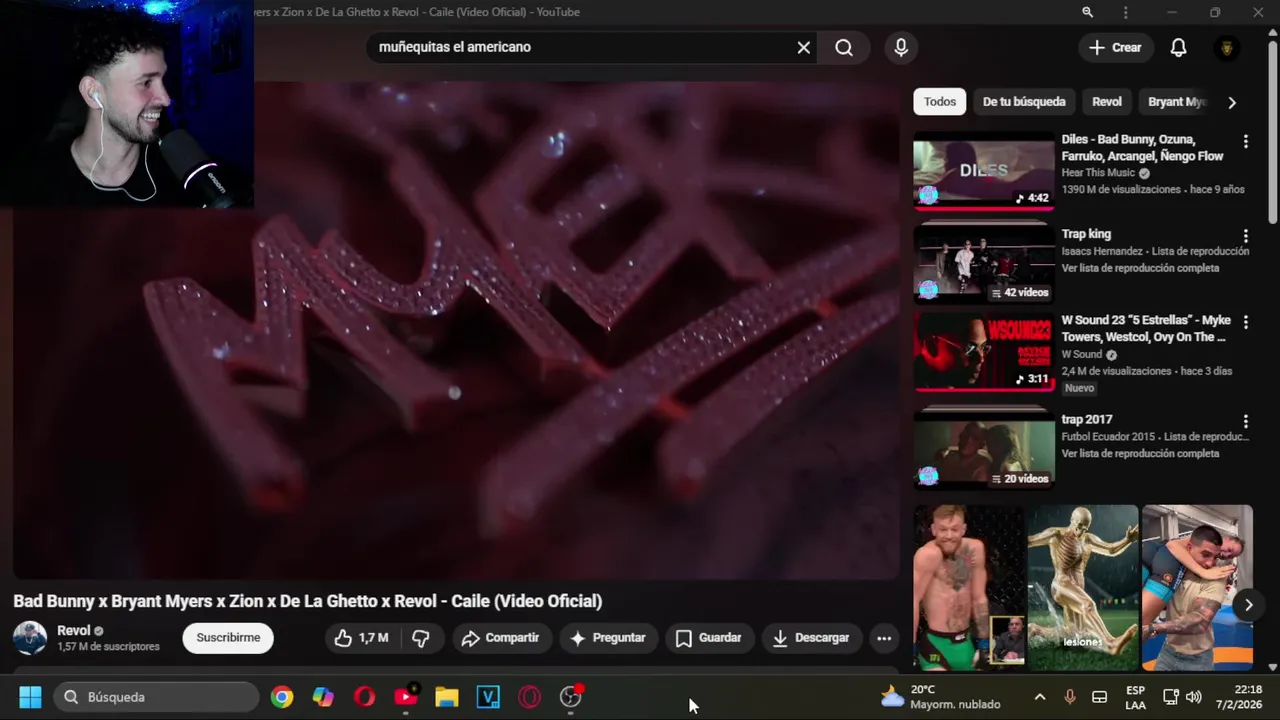Click the Crear button
This screenshot has width=1280, height=720.
[1115, 47]
